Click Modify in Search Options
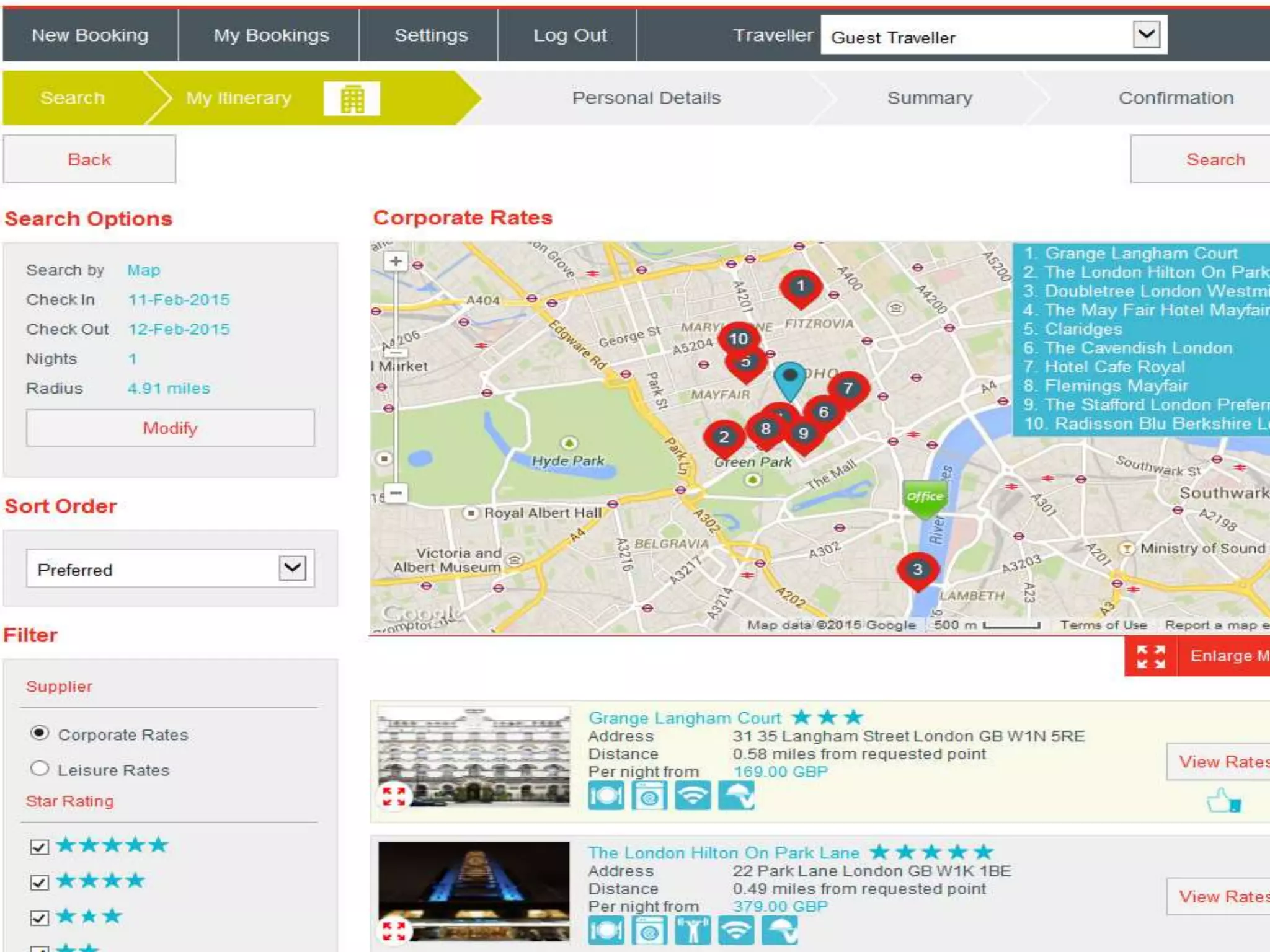The height and width of the screenshot is (952, 1270). pyautogui.click(x=171, y=428)
